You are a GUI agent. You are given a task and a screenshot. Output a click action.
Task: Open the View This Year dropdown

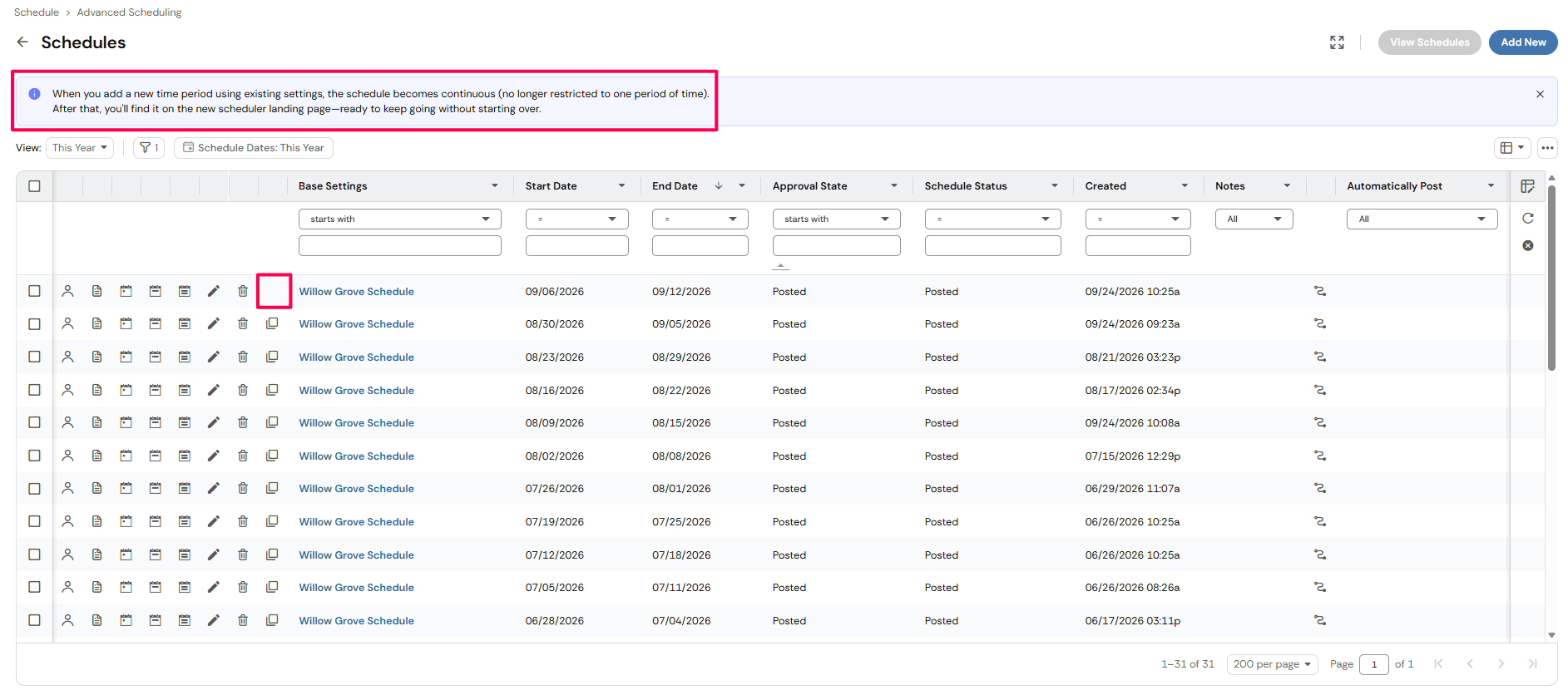[x=80, y=148]
